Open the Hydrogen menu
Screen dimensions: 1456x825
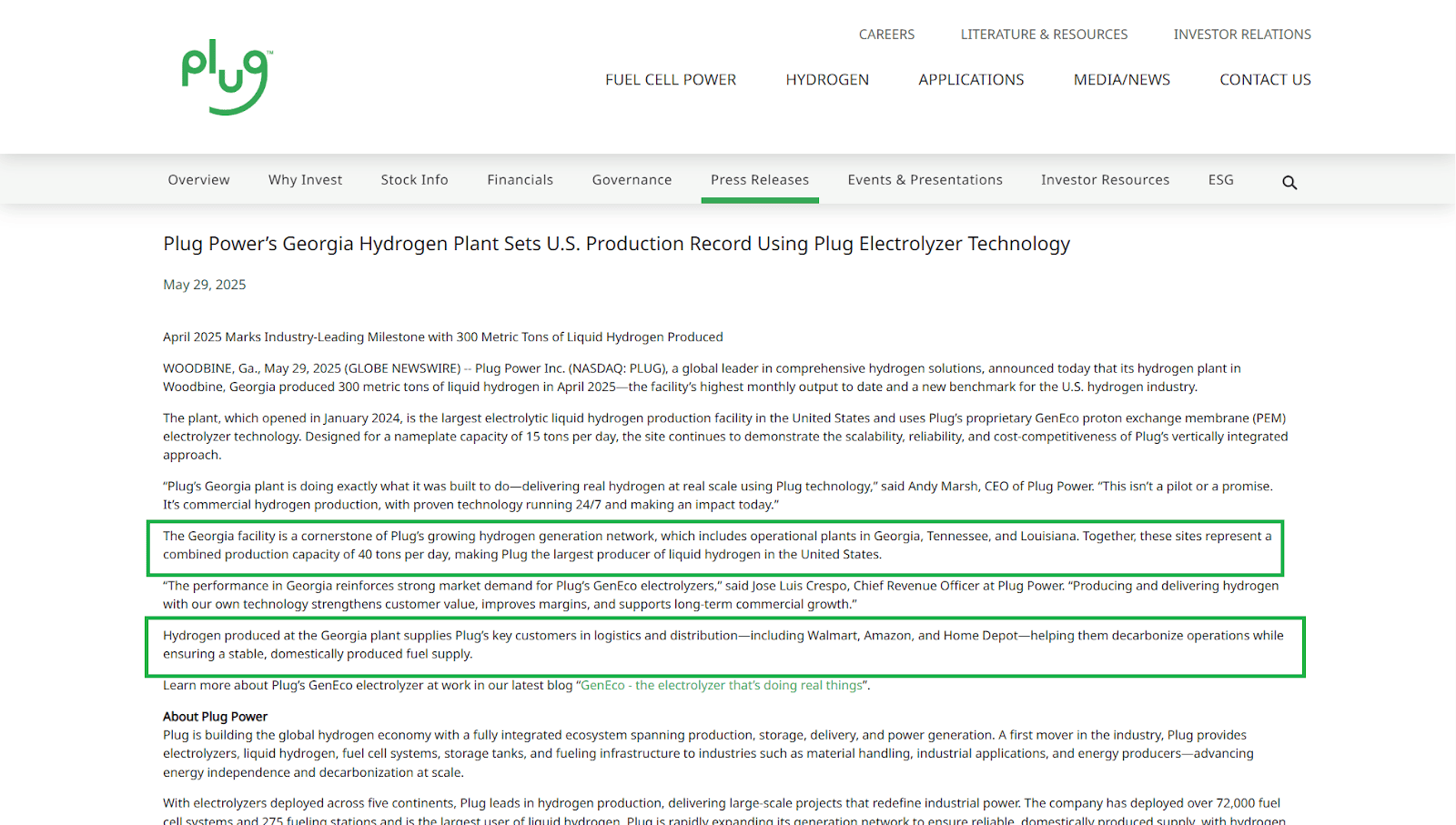(827, 80)
